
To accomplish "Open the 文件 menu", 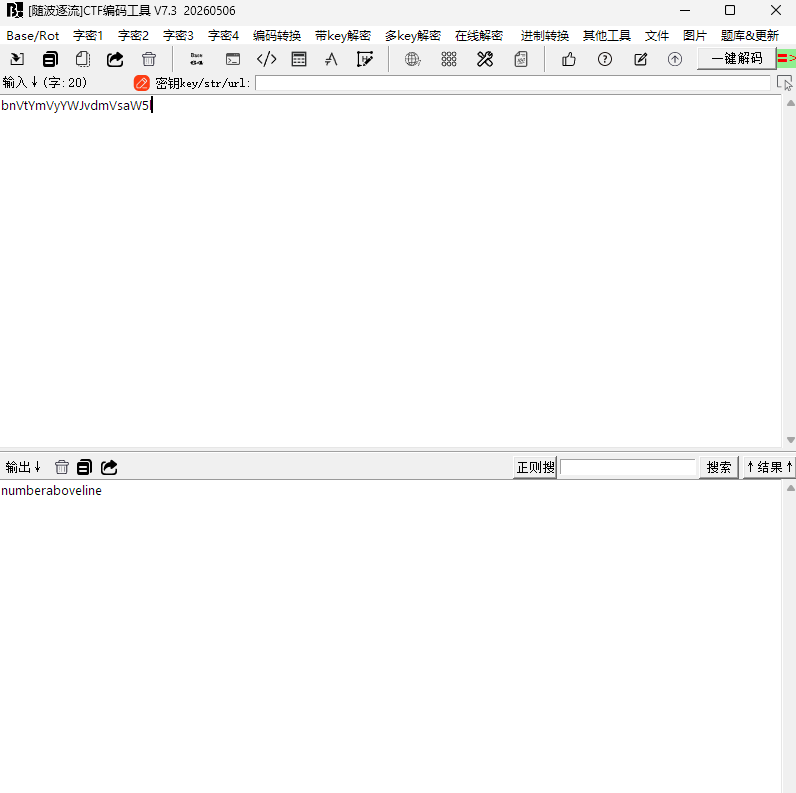I will tap(657, 36).
